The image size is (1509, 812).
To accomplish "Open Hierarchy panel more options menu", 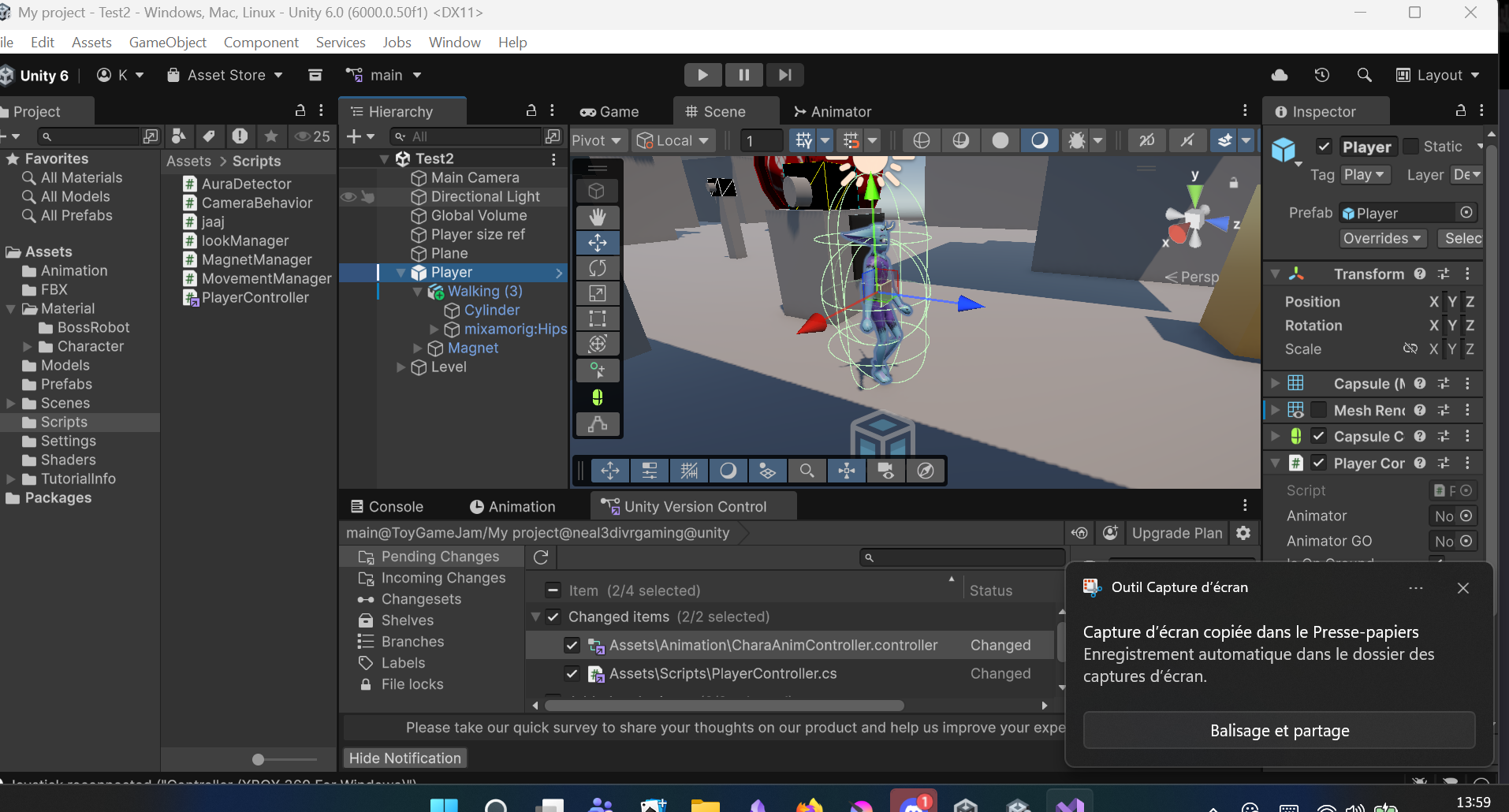I will pos(552,110).
